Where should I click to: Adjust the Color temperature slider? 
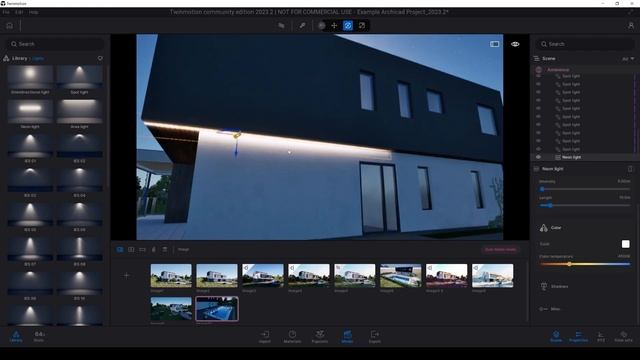point(584,264)
